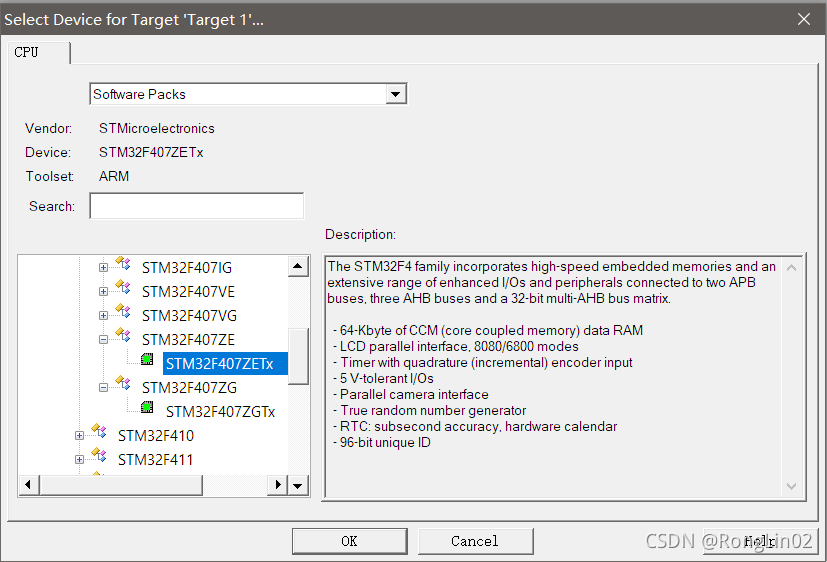Viewport: 827px width, 562px height.
Task: Click the device tree vertical scrollbar thumb
Action: pyautogui.click(x=299, y=356)
